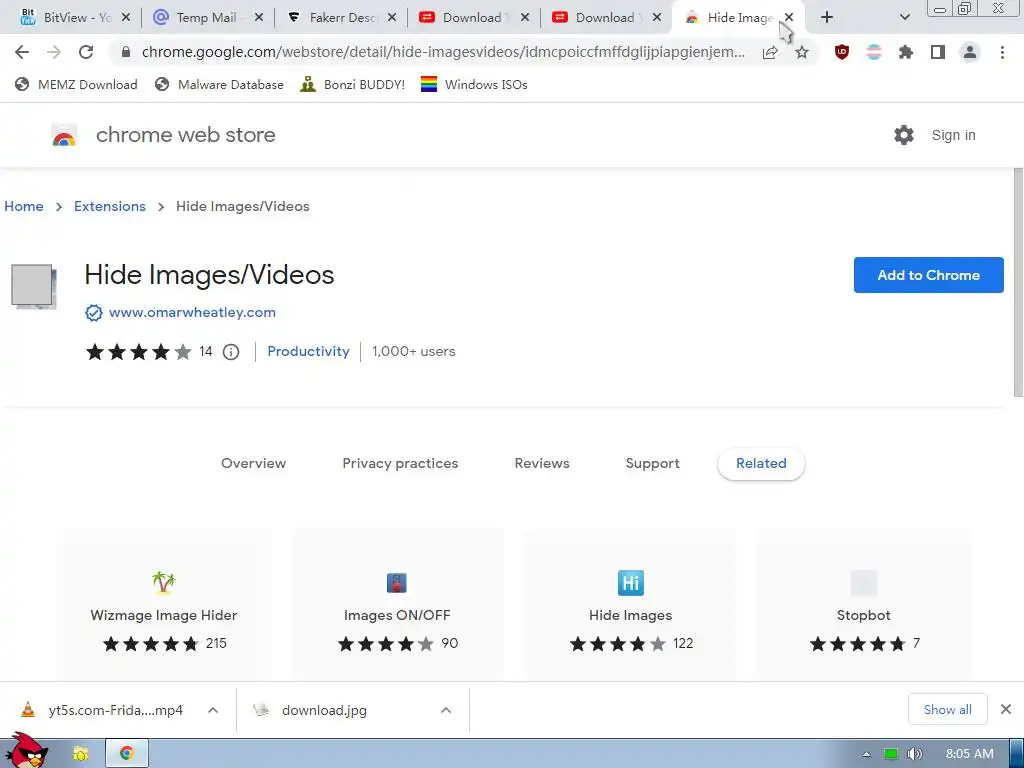This screenshot has width=1024, height=768.
Task: Switch to the Temp Mail tab
Action: tap(206, 18)
